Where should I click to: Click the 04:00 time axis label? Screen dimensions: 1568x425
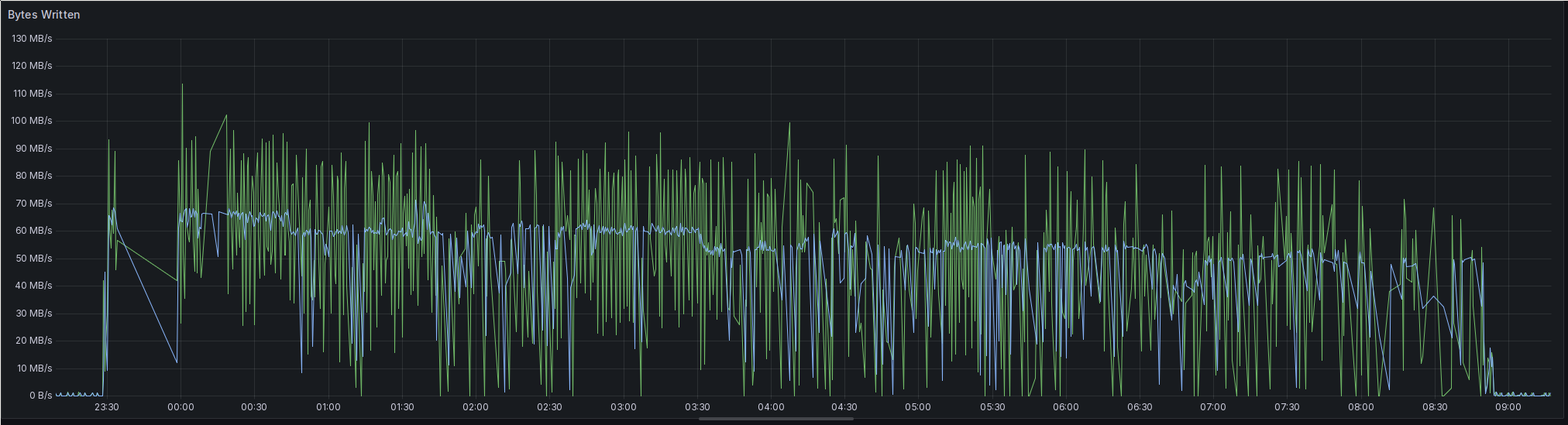[771, 407]
